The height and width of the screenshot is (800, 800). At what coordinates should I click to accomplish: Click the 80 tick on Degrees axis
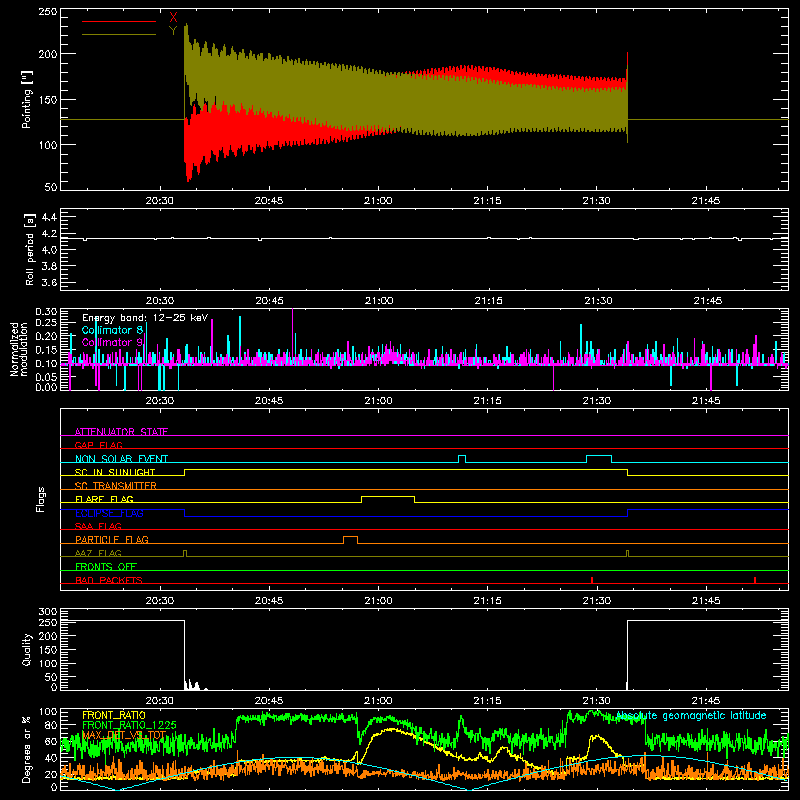click(x=51, y=725)
